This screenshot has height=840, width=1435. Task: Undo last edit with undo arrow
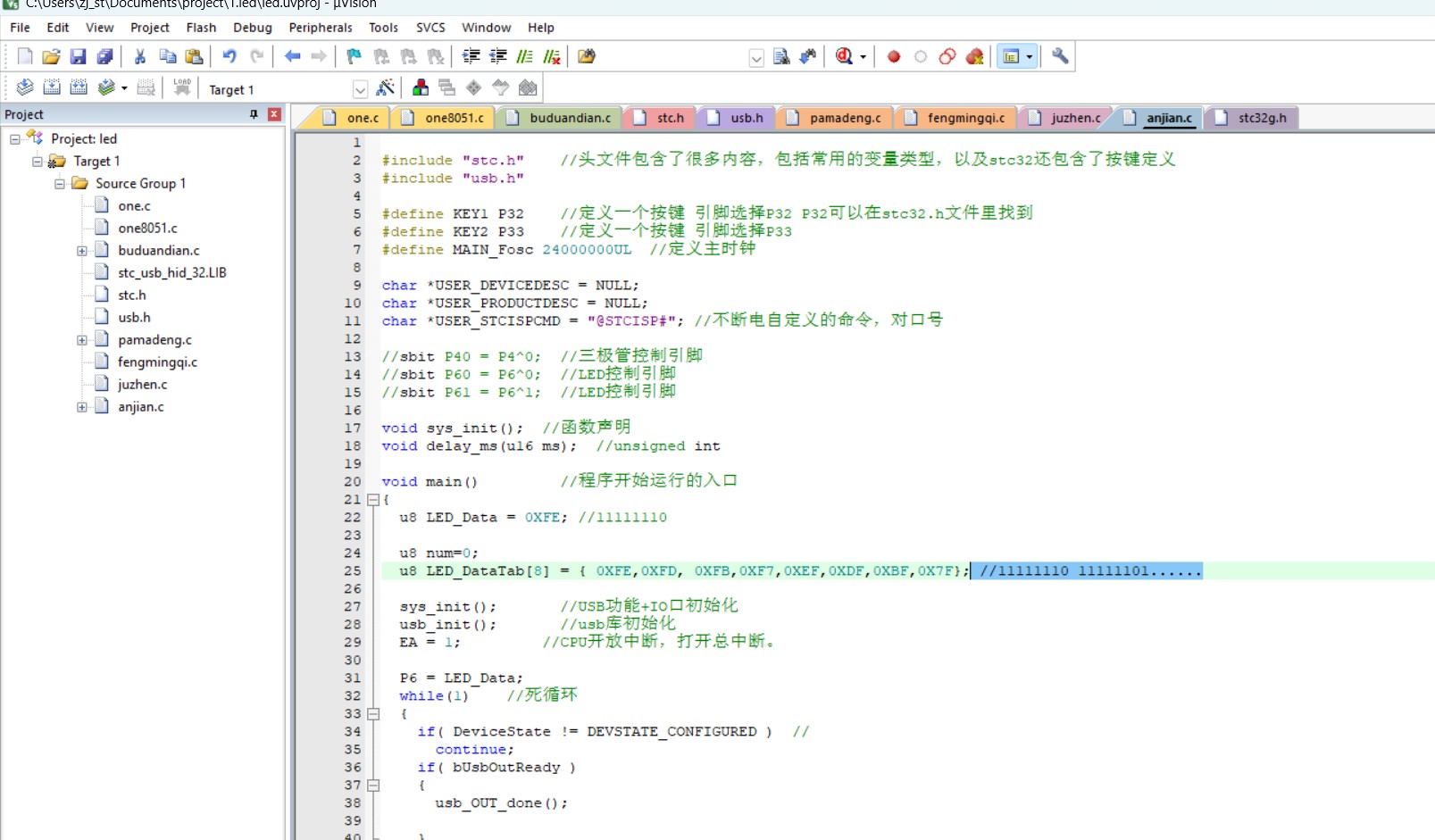click(229, 56)
